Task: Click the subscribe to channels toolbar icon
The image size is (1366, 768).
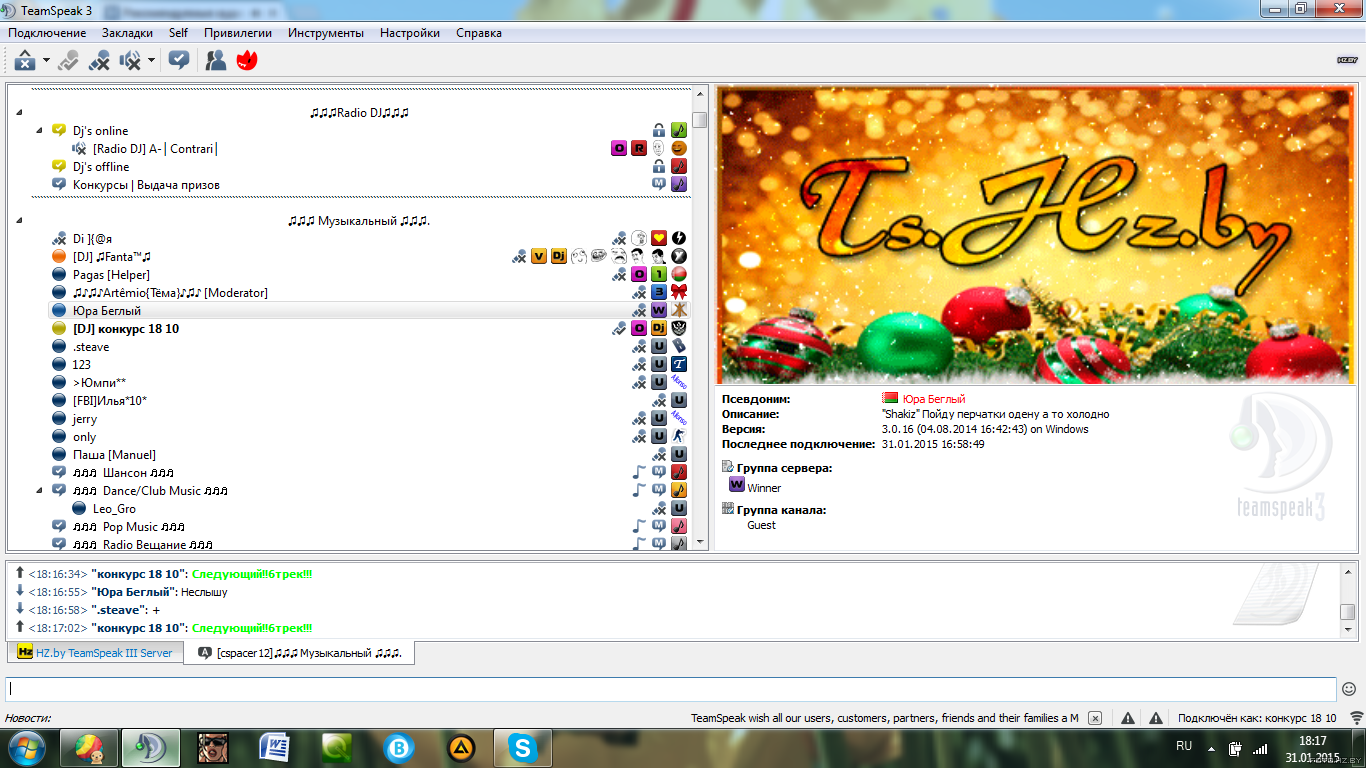Action: coord(179,61)
